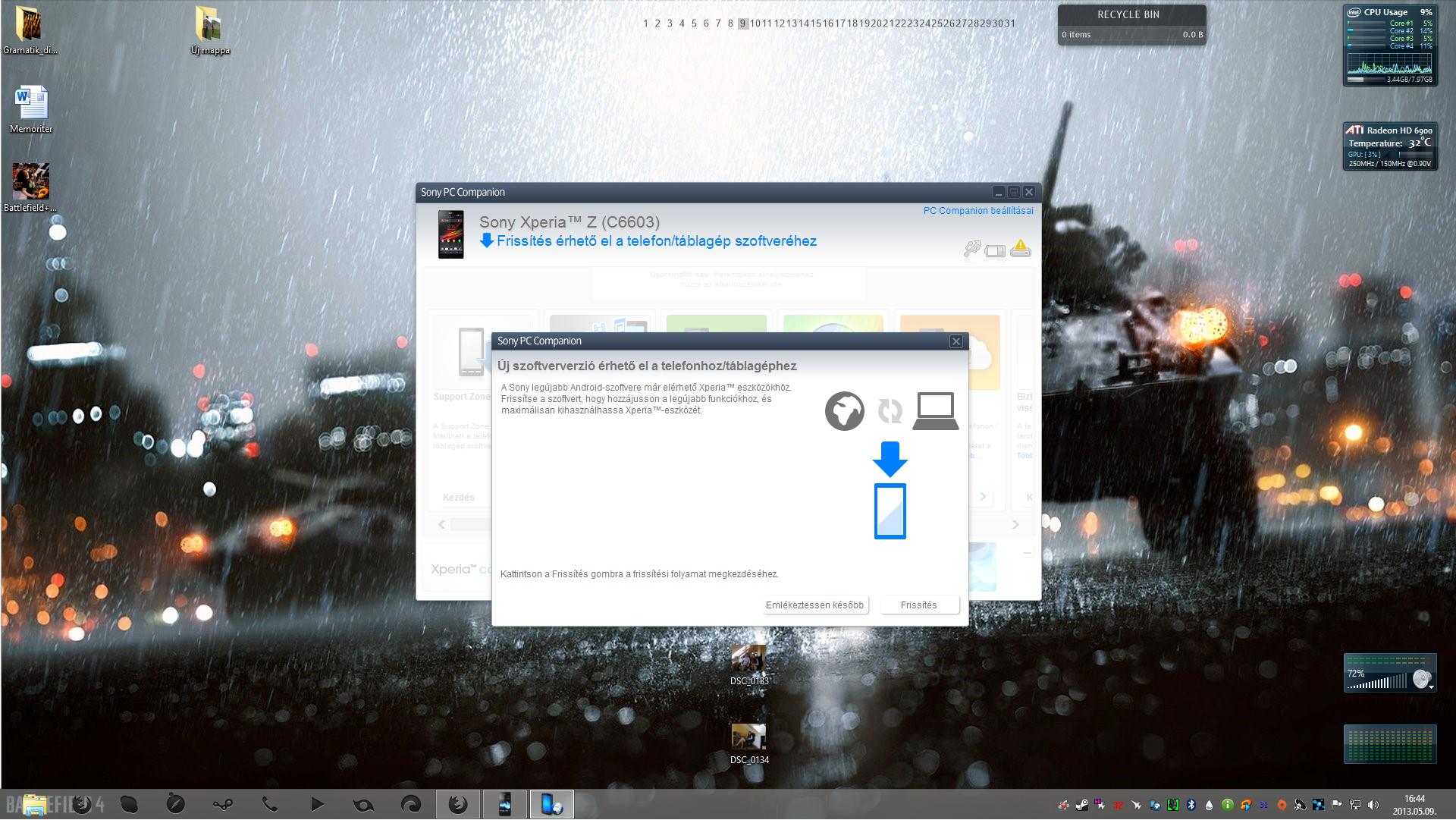The width and height of the screenshot is (1456, 820).
Task: Click the Steam icon in the system tray
Action: [1081, 805]
